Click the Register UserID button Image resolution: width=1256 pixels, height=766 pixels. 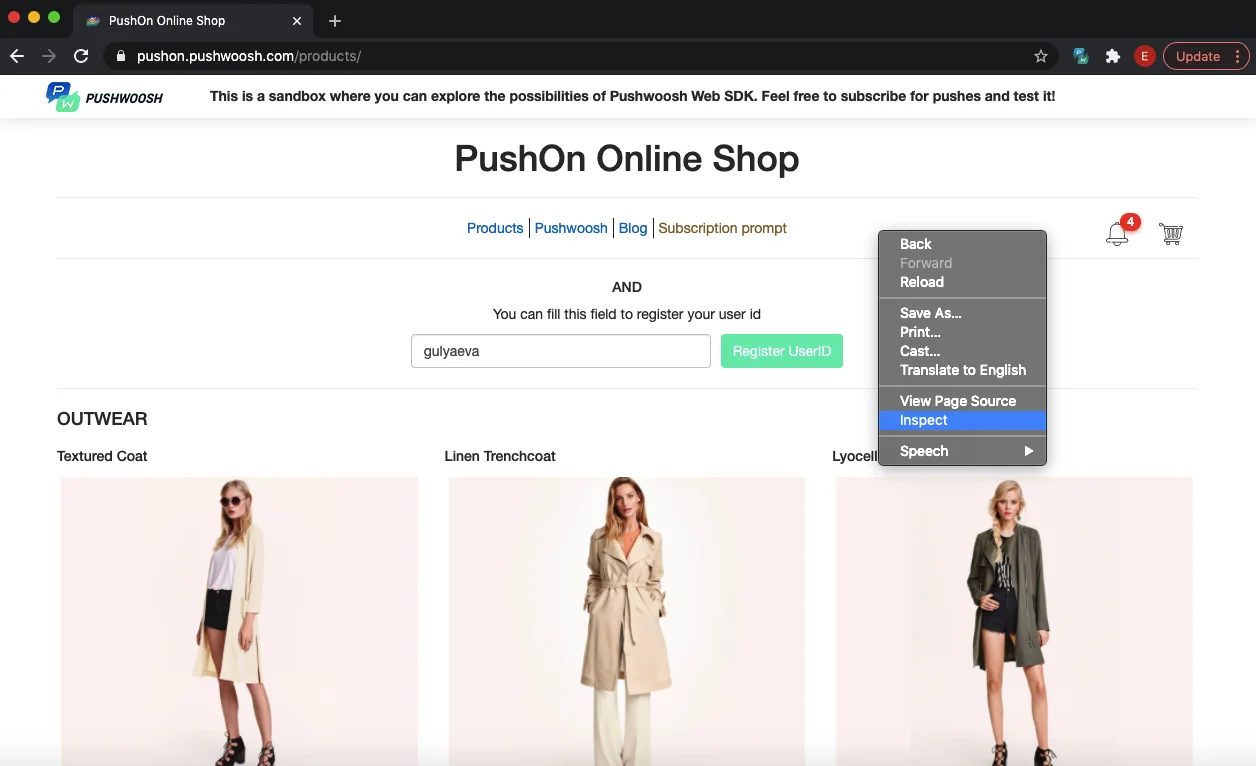(x=781, y=351)
